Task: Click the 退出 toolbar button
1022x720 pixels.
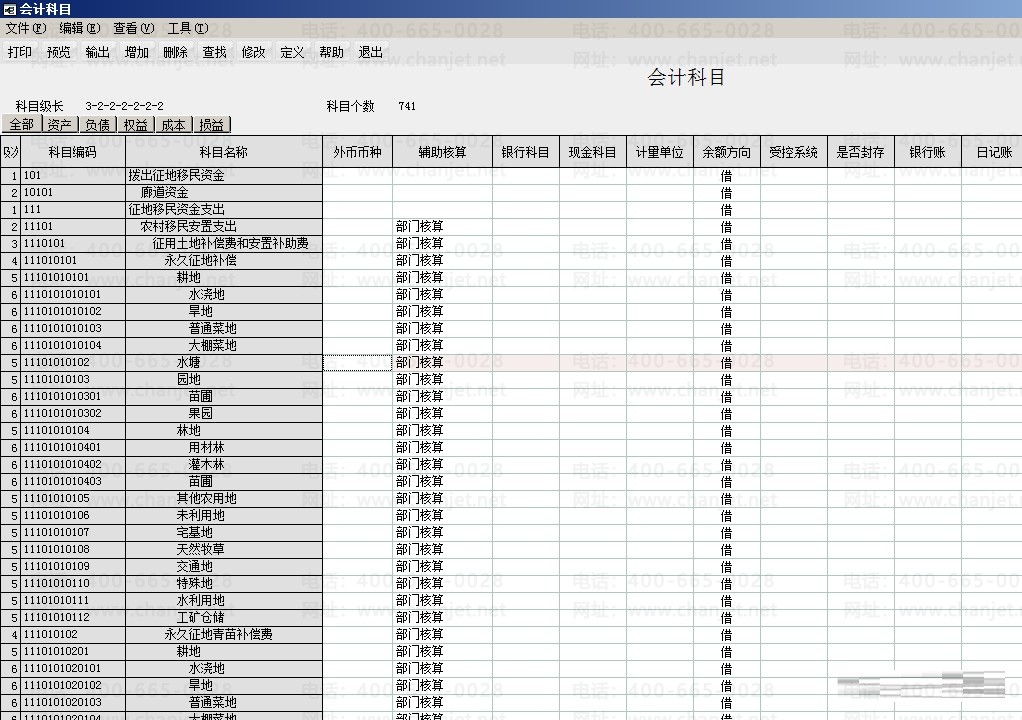Action: point(370,52)
